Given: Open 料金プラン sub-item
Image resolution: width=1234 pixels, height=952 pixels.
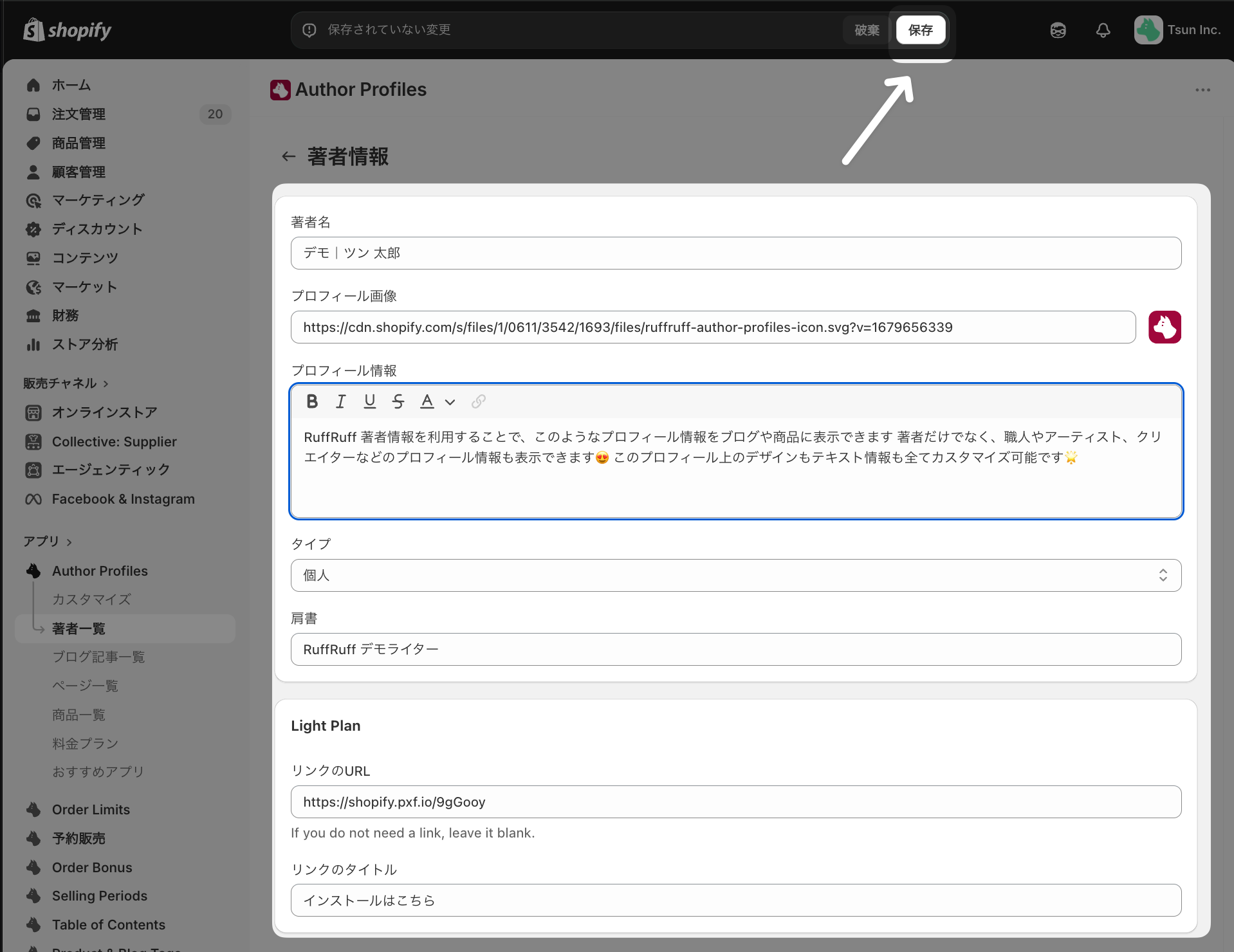Looking at the screenshot, I should click(x=85, y=744).
